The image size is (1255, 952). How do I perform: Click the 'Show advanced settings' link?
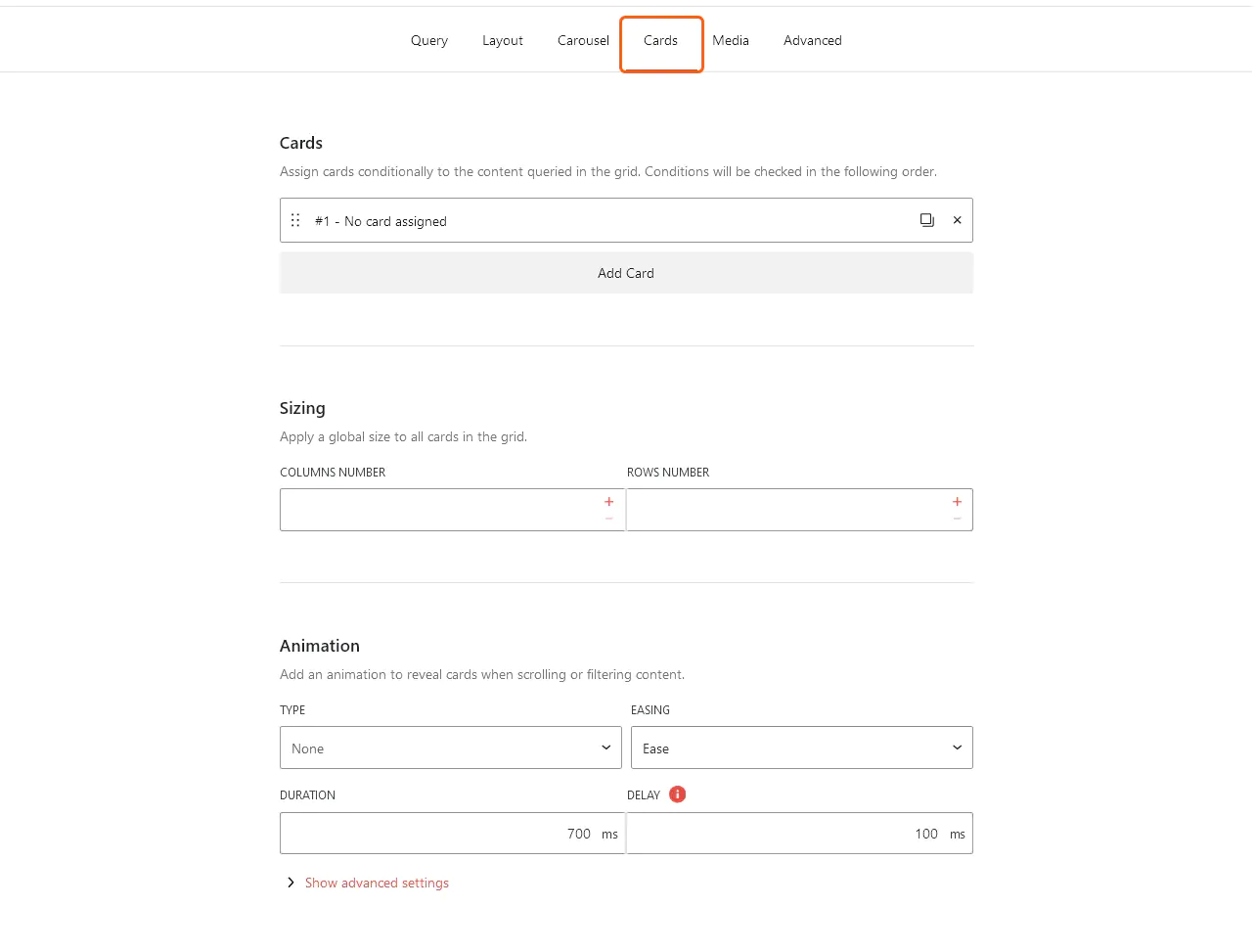coord(377,882)
